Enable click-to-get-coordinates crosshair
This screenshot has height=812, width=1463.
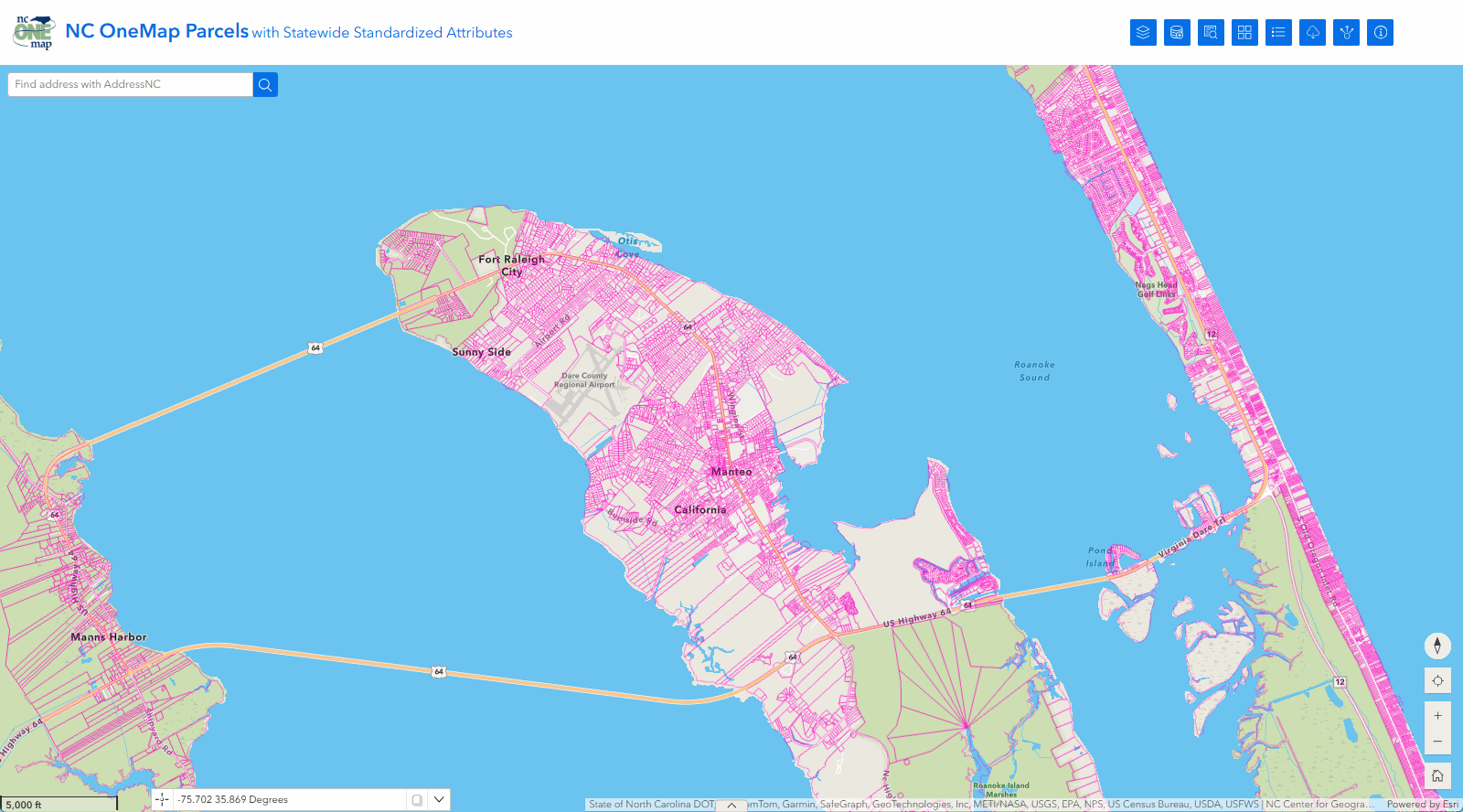[x=162, y=800]
